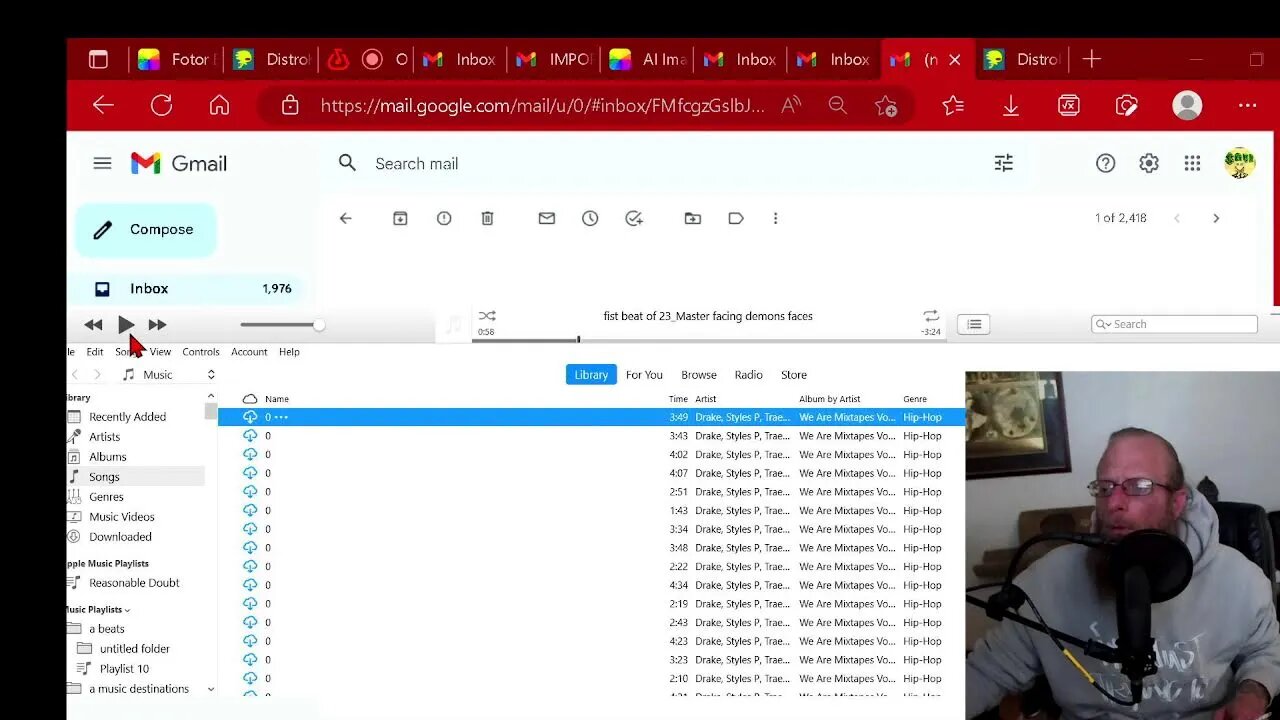Open Google account avatar
Screen dimensions: 1280x720
[x=1239, y=163]
